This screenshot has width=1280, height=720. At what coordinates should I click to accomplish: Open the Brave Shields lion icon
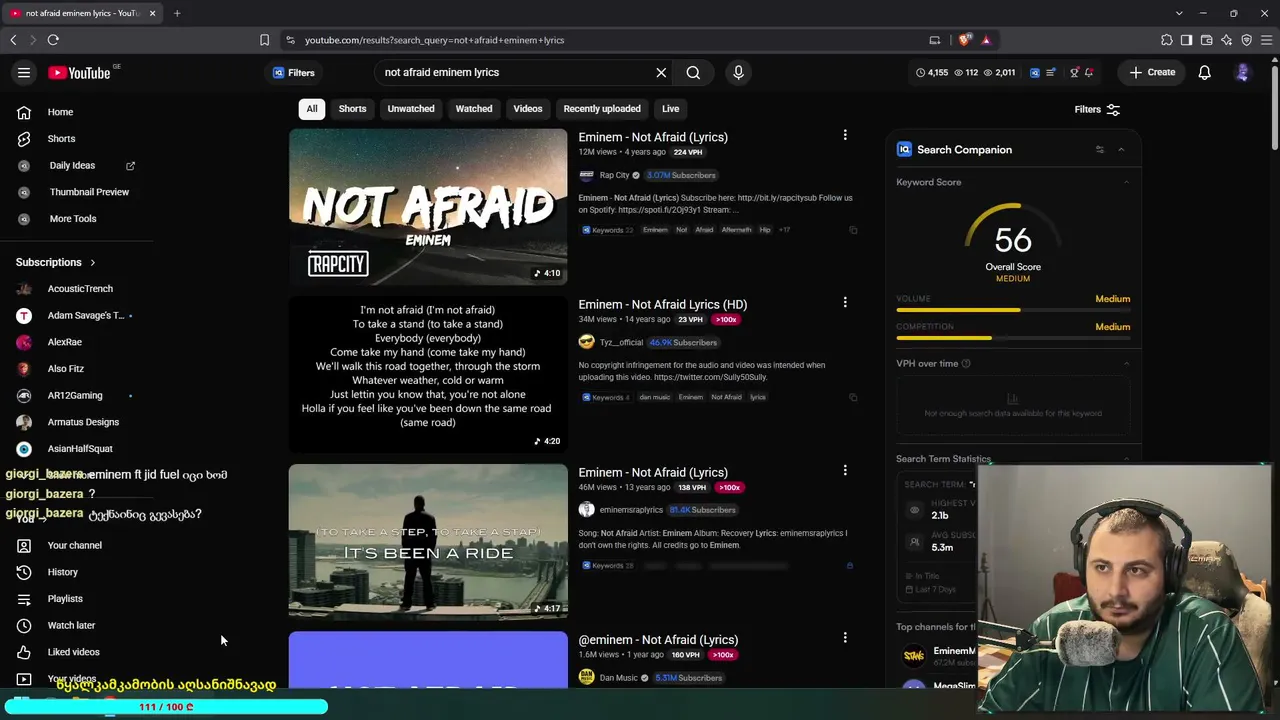point(964,40)
